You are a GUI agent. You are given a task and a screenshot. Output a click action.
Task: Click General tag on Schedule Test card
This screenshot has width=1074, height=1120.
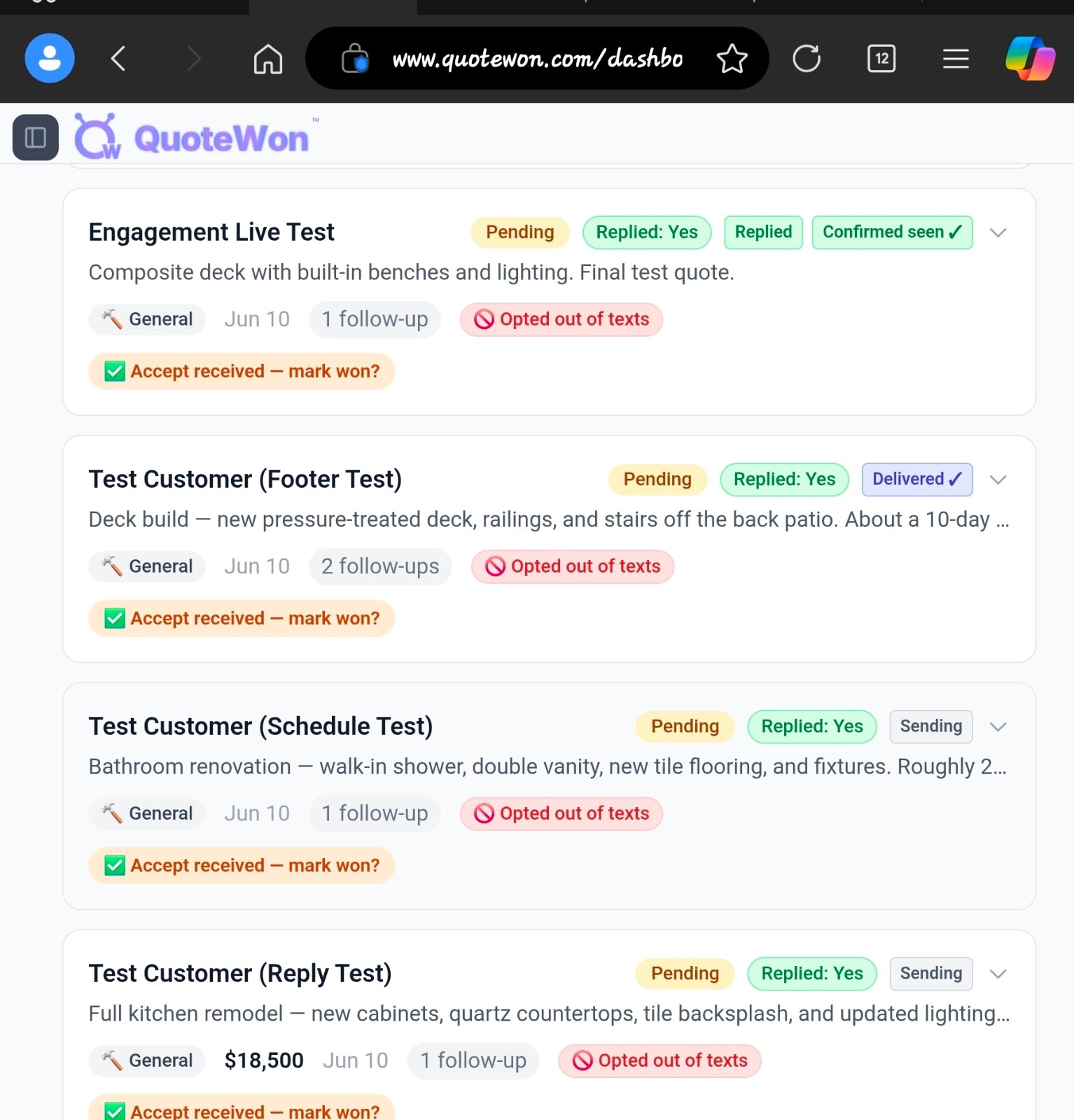tap(147, 813)
